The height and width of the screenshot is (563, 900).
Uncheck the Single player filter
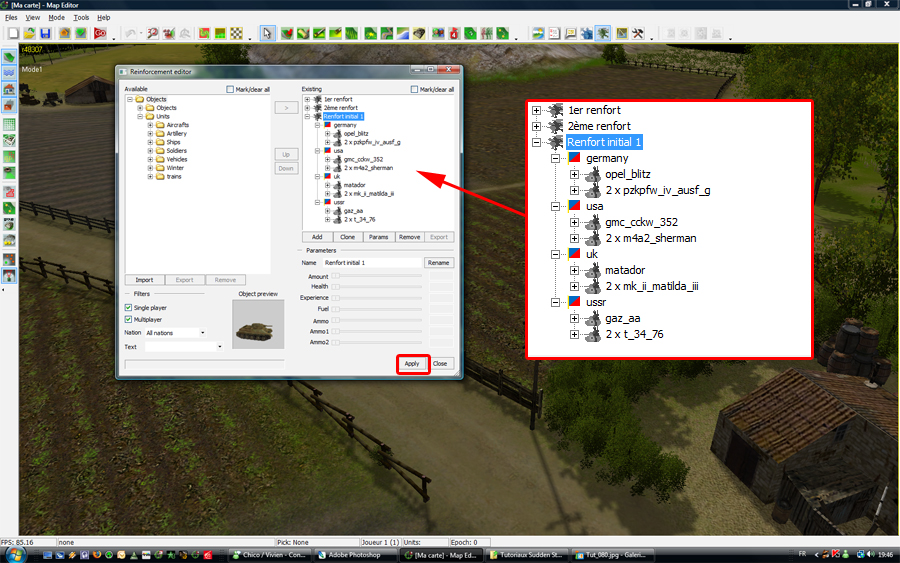click(x=128, y=308)
